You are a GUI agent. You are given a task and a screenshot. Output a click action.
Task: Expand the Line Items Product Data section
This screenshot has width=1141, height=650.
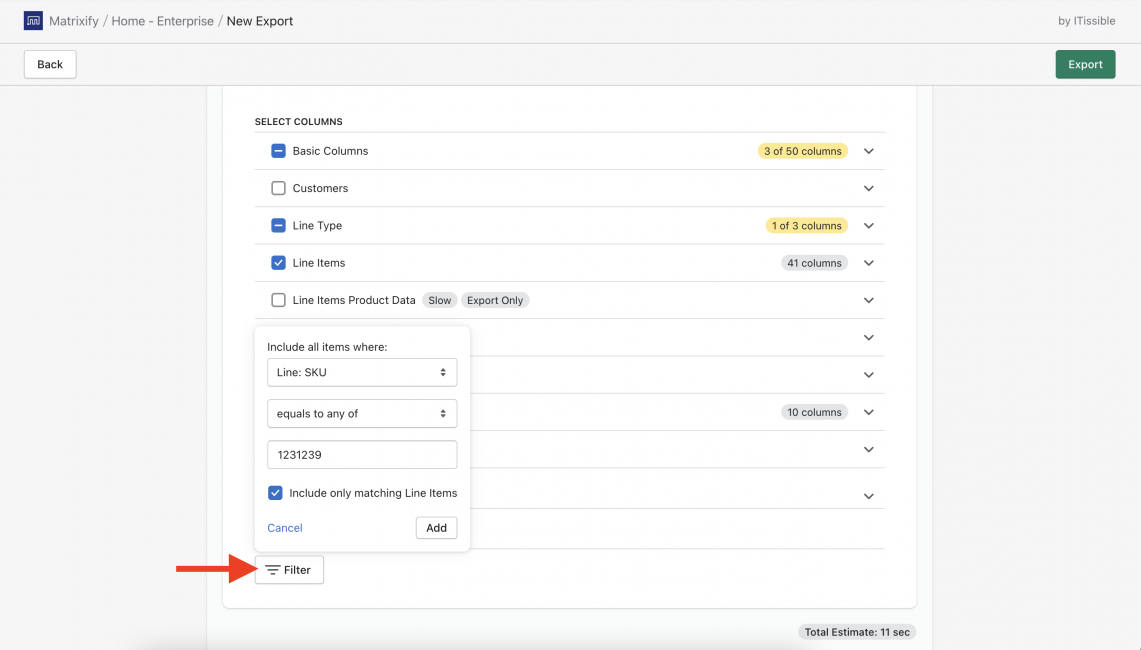pyautogui.click(x=868, y=299)
